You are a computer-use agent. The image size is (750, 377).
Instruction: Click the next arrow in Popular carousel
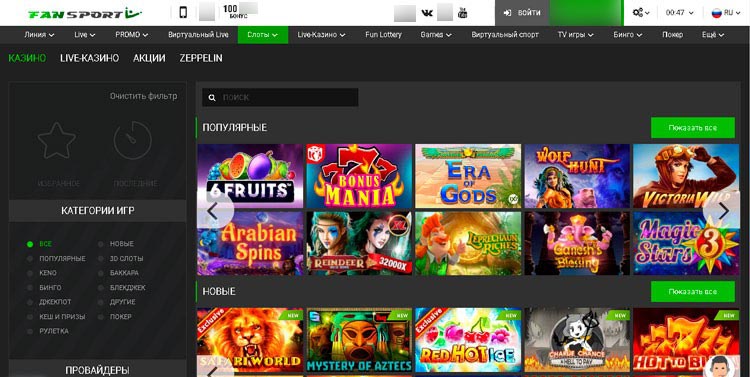(x=724, y=211)
